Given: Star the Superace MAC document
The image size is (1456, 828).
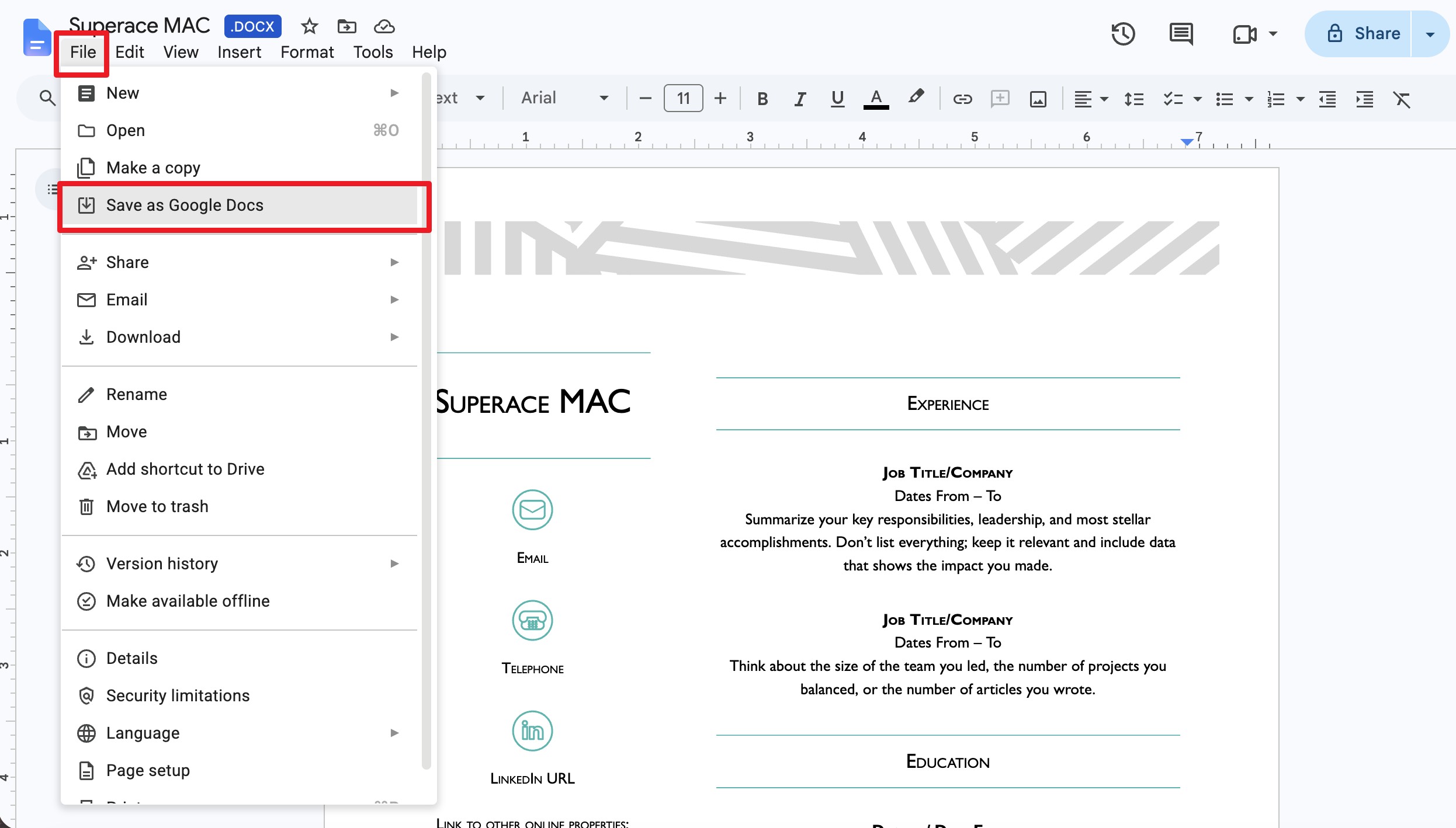Looking at the screenshot, I should coord(309,26).
